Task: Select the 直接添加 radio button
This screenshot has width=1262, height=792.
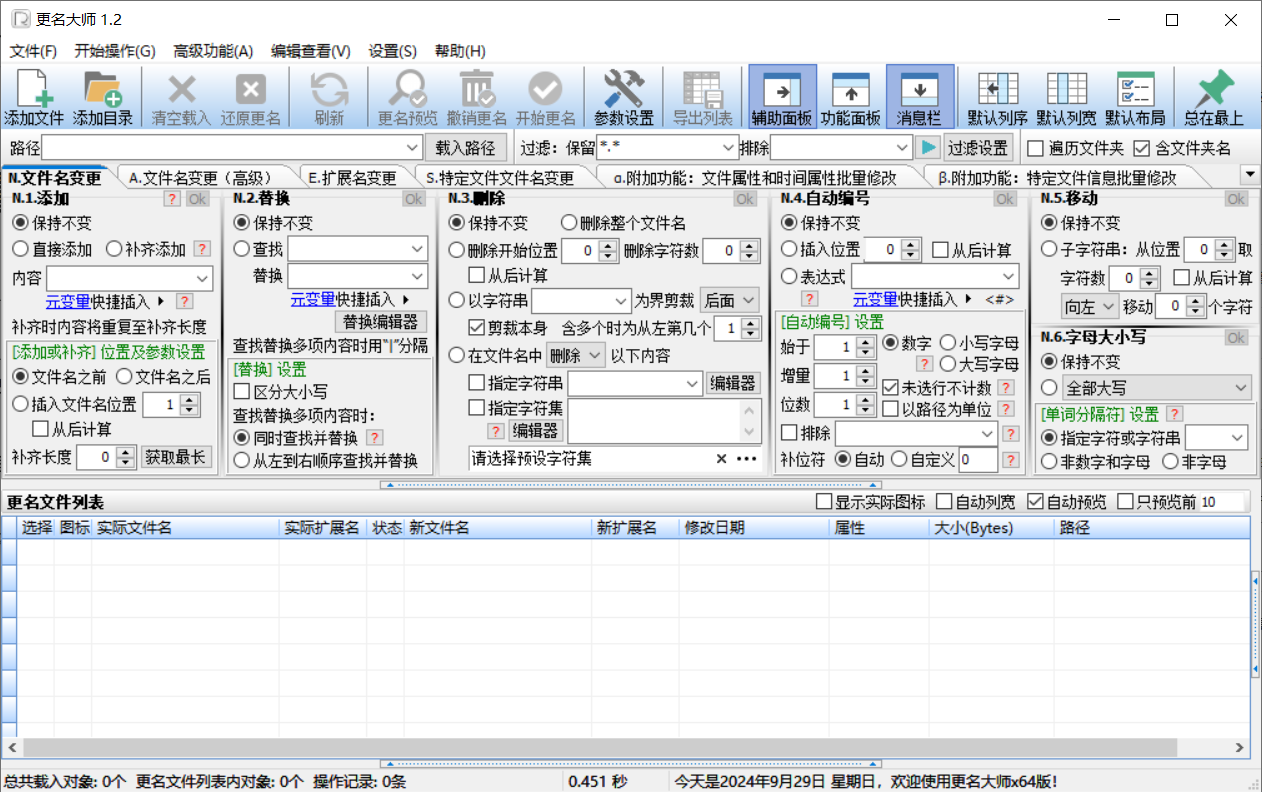Action: pos(20,249)
